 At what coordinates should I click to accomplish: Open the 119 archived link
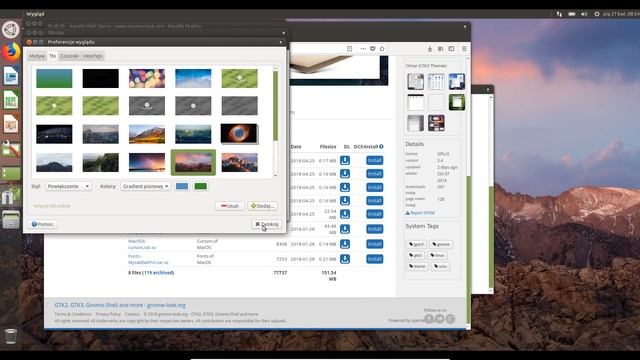pos(158,273)
